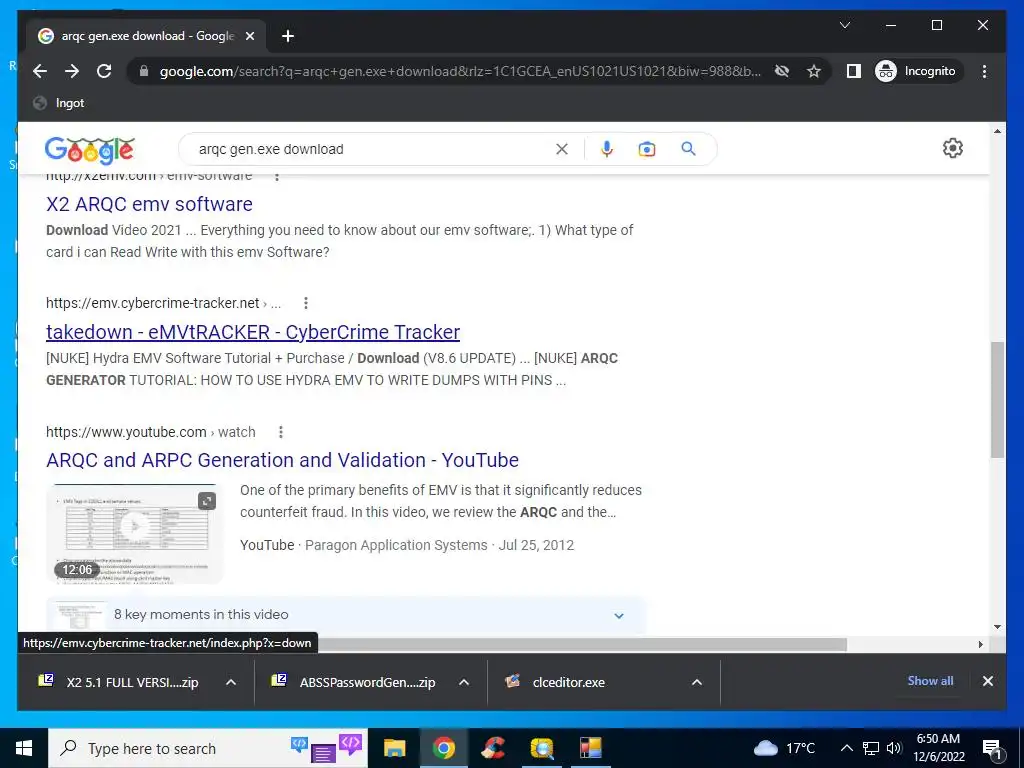Start voice search with microphone icon
This screenshot has width=1024, height=768.
(x=607, y=149)
